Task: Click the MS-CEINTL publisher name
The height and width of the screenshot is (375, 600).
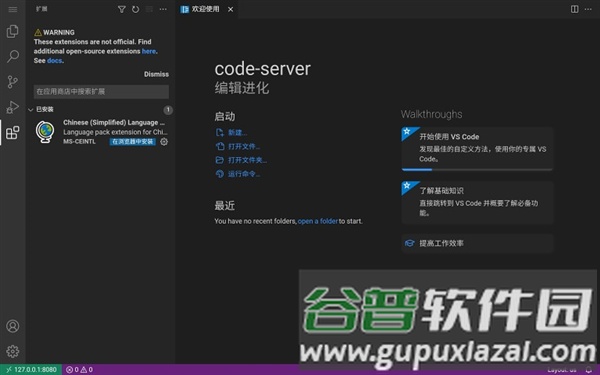Action: [x=79, y=142]
